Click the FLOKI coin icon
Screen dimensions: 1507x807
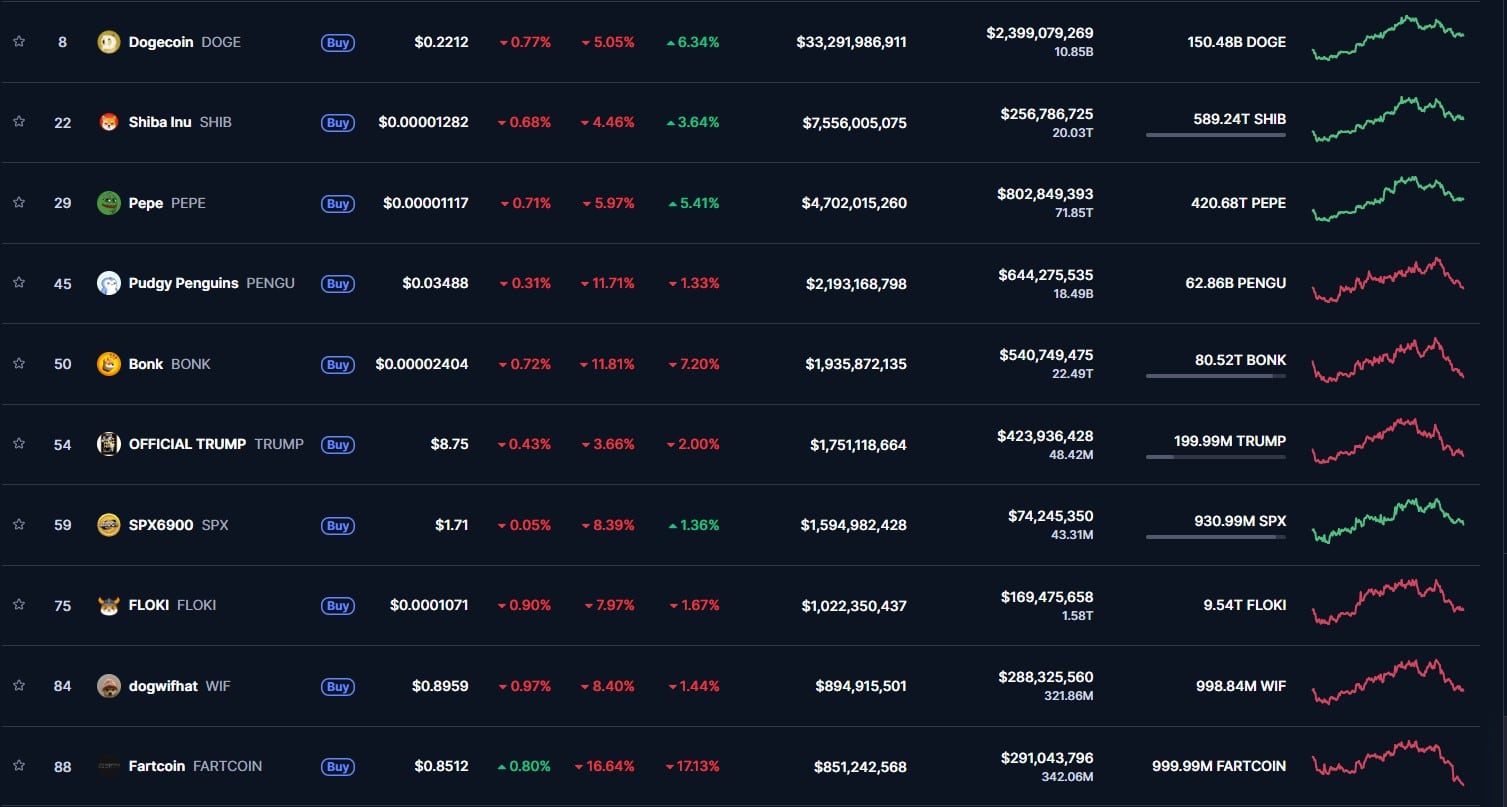coord(109,605)
